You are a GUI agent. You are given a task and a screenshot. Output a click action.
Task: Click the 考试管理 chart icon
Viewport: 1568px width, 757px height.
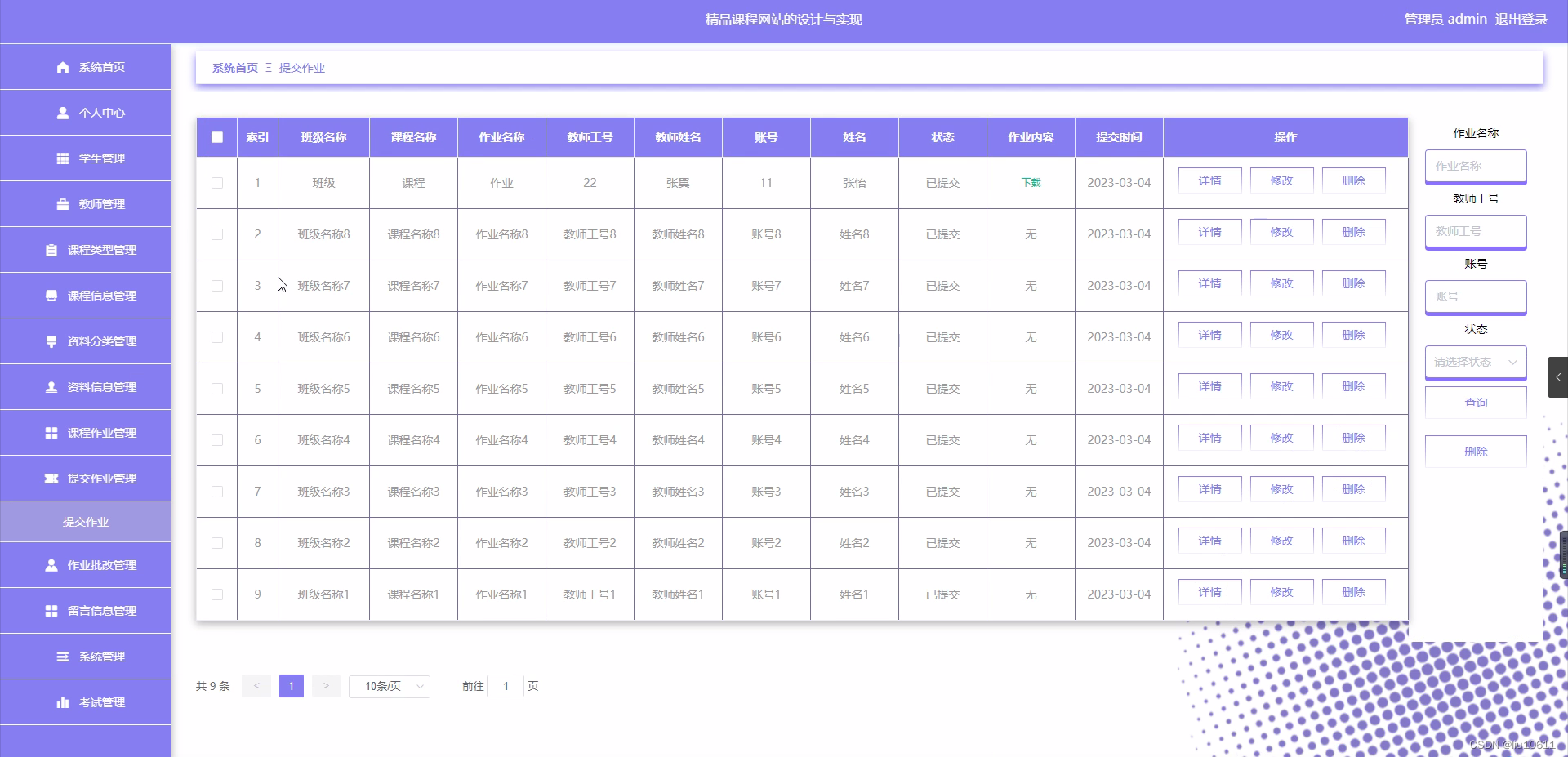pyautogui.click(x=62, y=701)
